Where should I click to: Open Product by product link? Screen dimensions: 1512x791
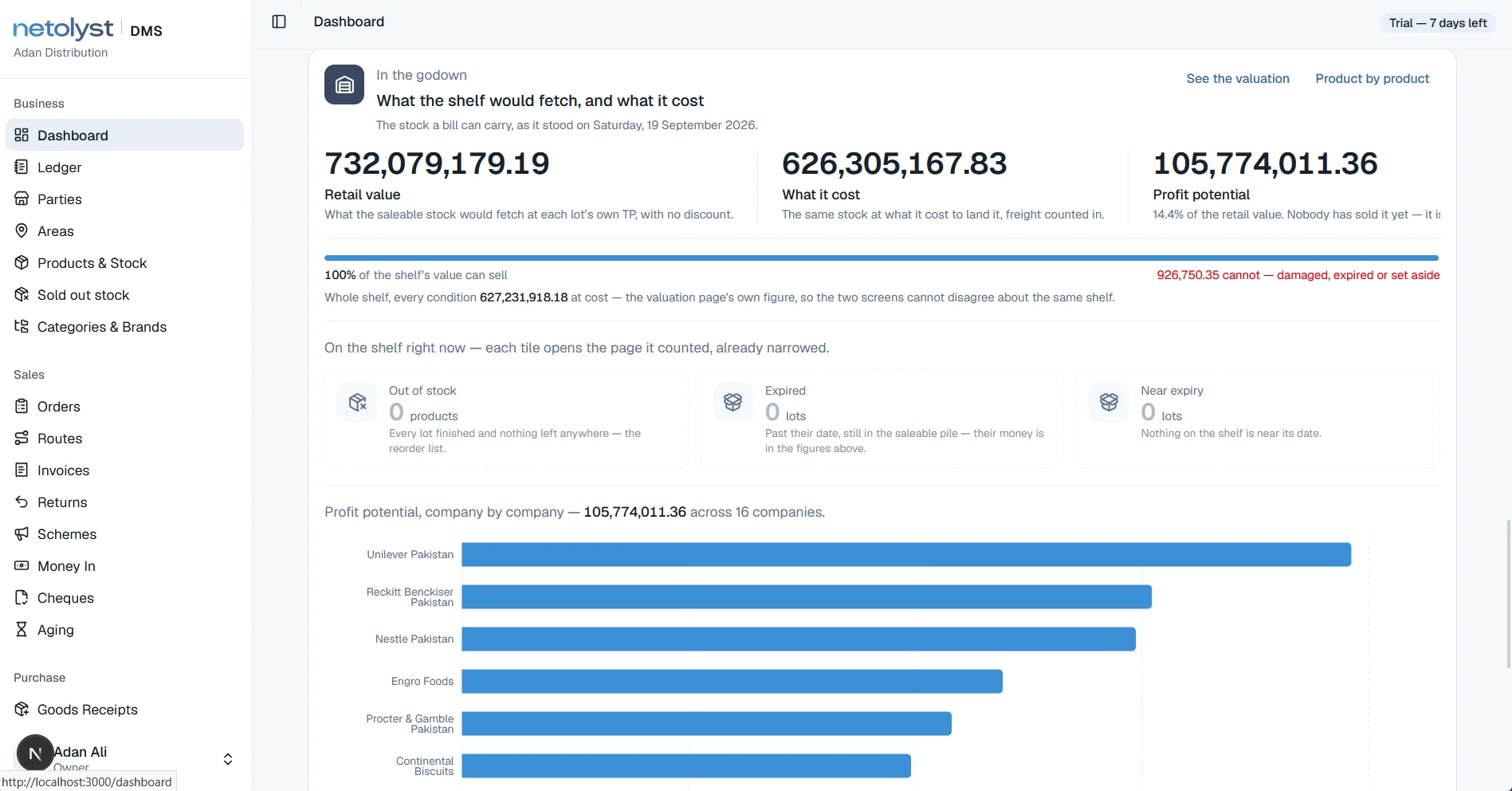tap(1373, 78)
